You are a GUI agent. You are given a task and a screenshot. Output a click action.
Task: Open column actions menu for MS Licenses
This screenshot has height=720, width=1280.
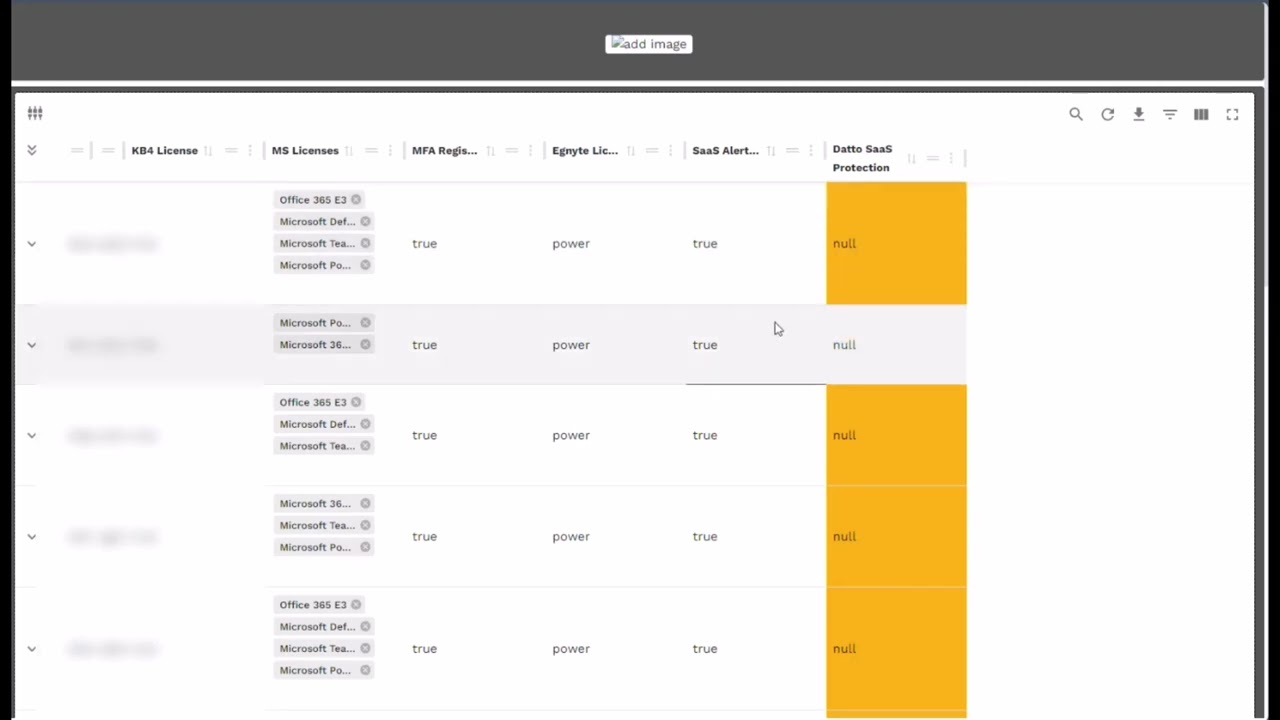pyautogui.click(x=391, y=151)
